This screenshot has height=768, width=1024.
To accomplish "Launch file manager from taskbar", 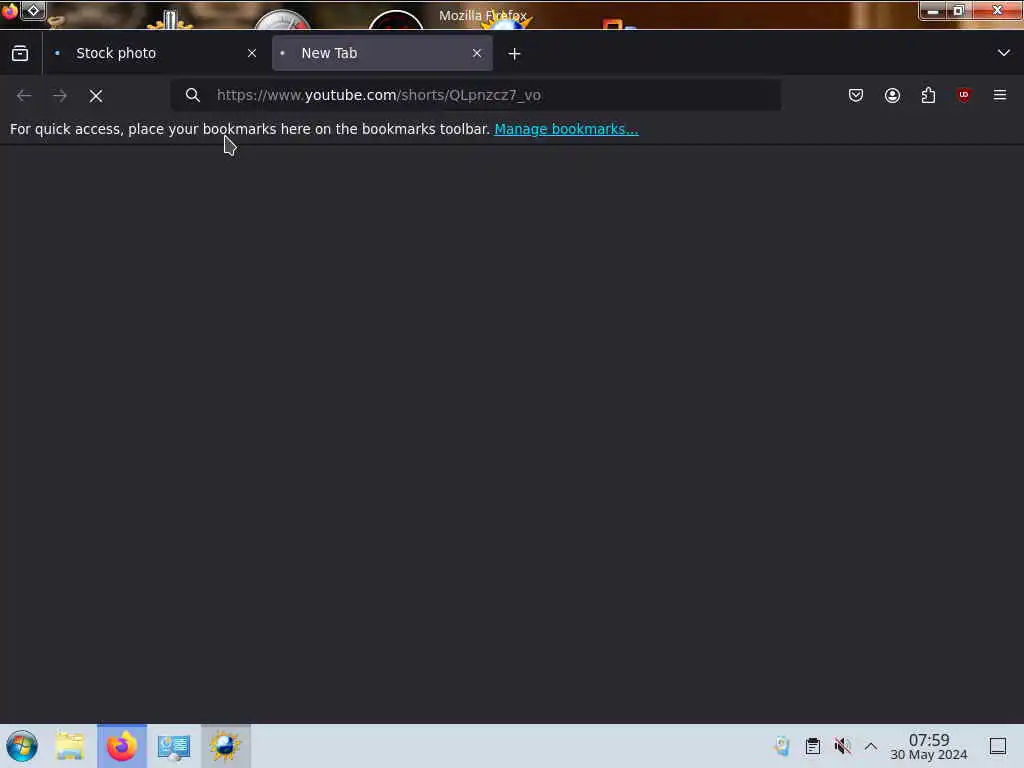I will pos(70,746).
